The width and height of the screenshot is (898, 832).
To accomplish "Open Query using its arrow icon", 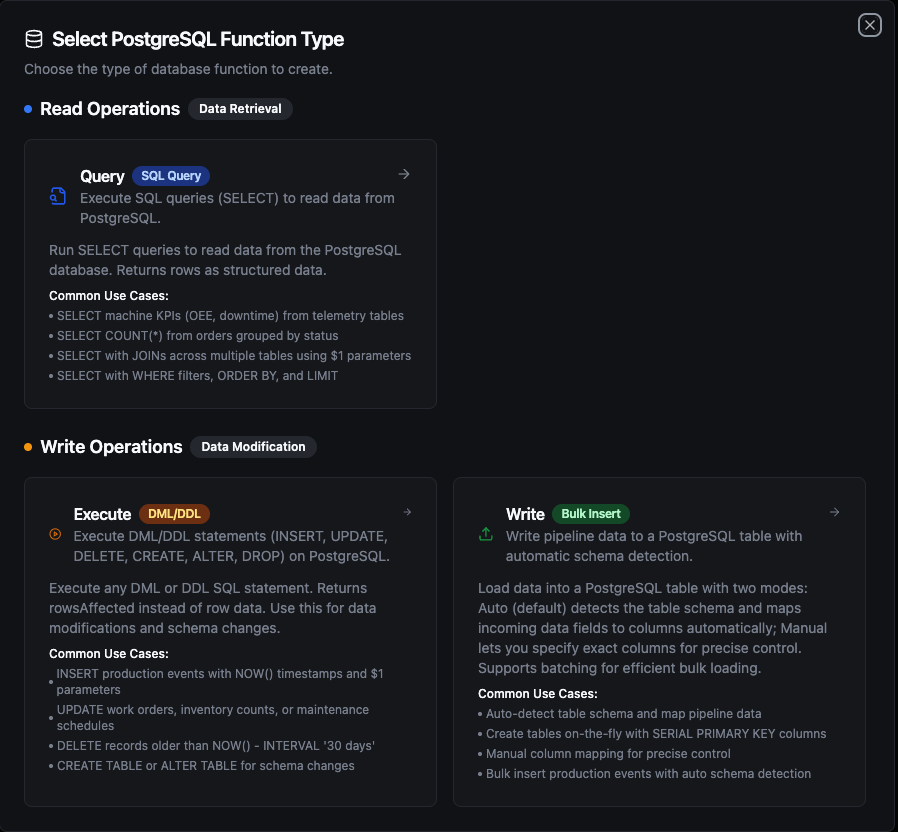I will (404, 174).
